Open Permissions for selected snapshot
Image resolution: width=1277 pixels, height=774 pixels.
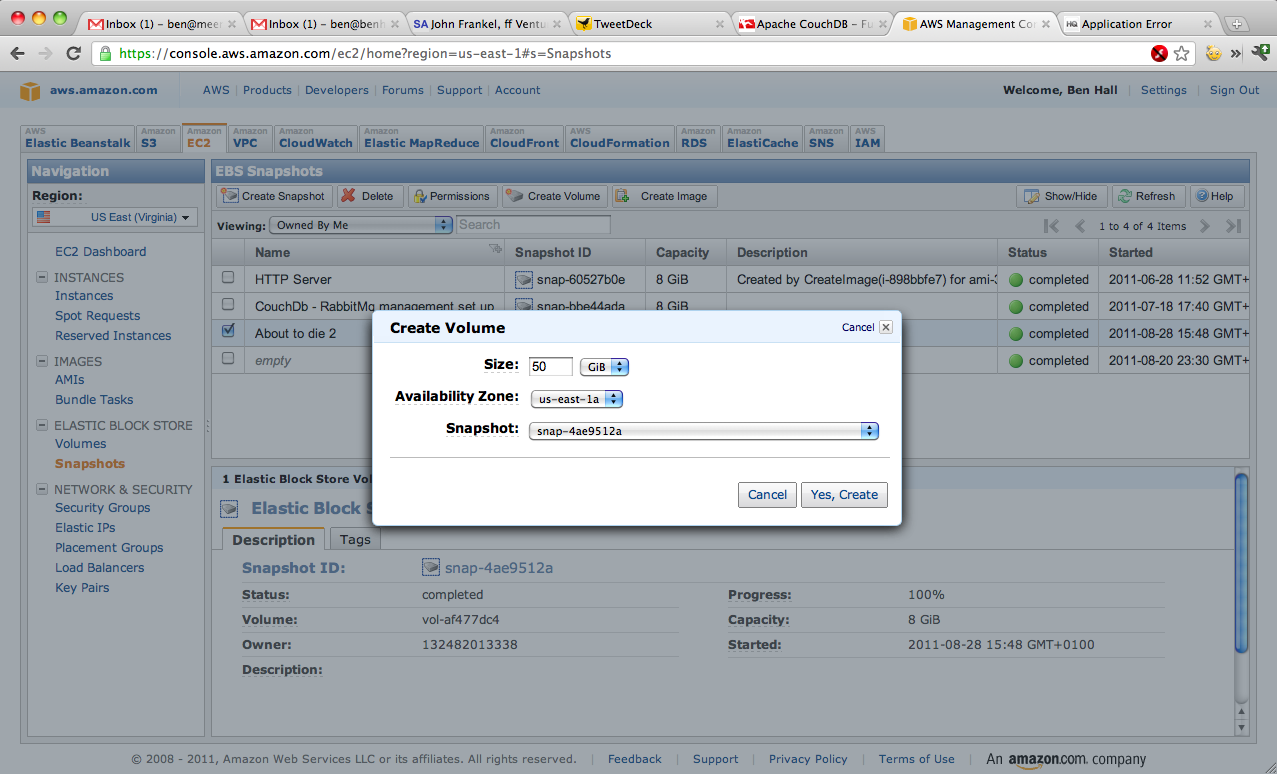[452, 196]
